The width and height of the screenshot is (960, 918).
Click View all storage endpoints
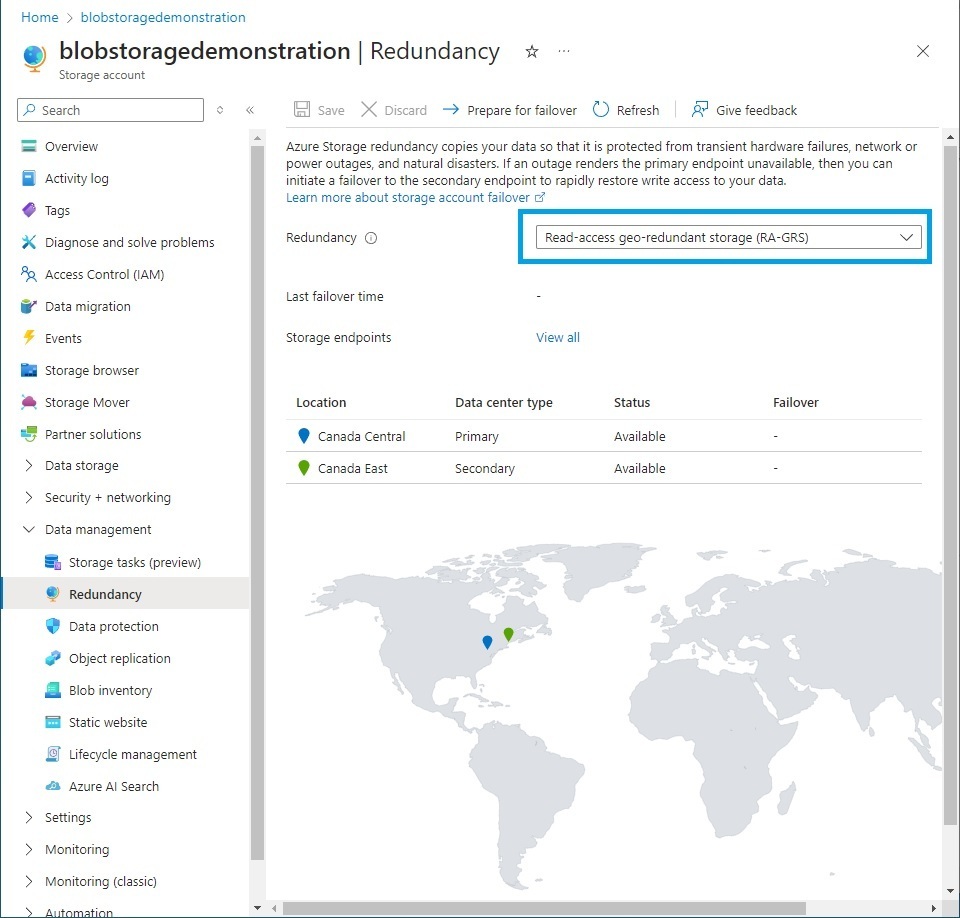[x=557, y=337]
